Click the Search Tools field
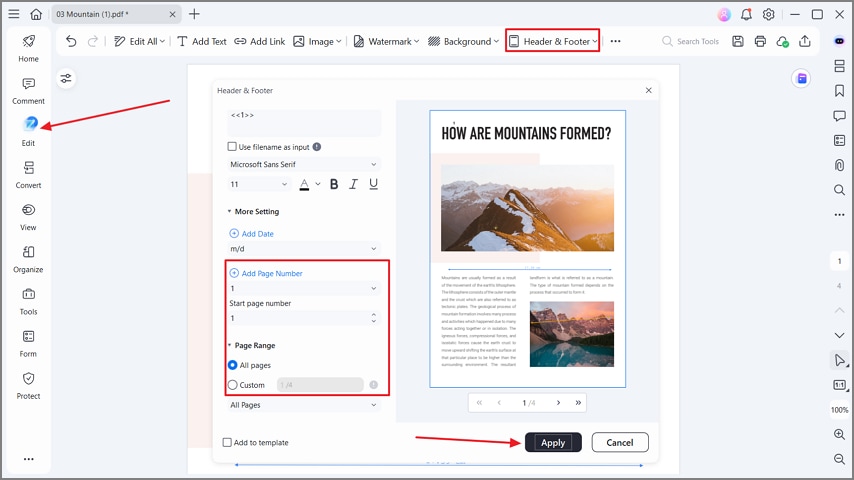The width and height of the screenshot is (854, 480). click(691, 41)
